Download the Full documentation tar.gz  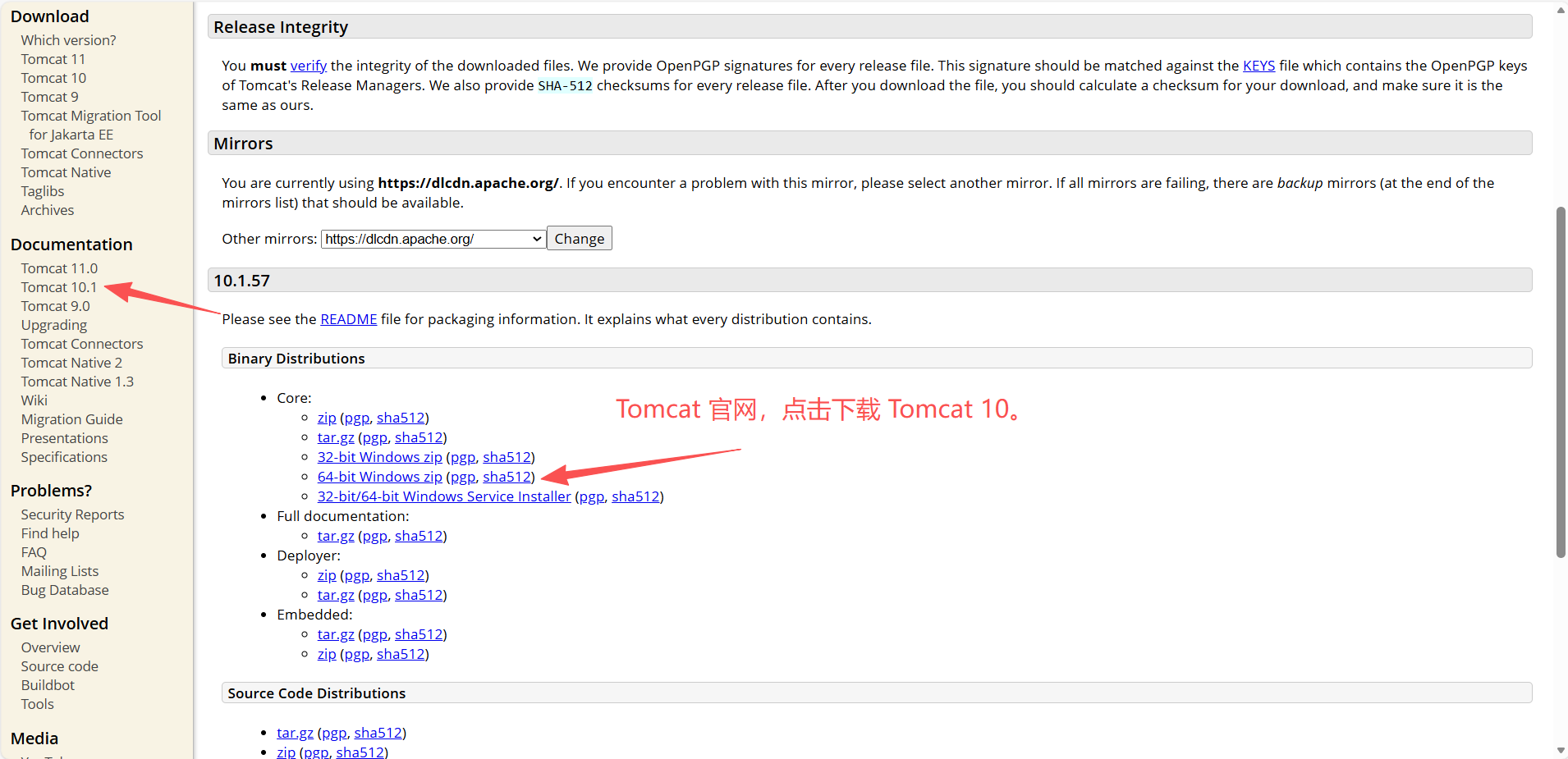click(x=336, y=536)
